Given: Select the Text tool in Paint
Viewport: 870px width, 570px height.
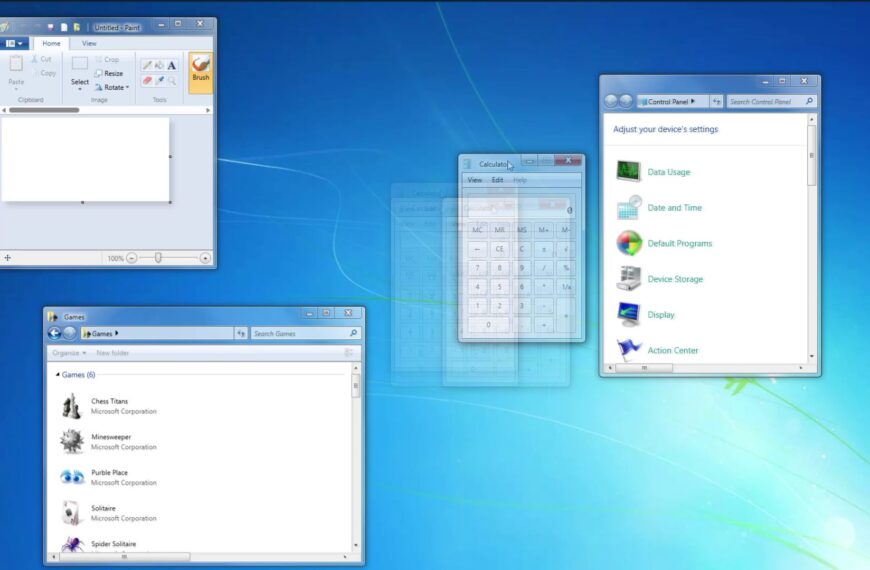Looking at the screenshot, I should tap(172, 65).
